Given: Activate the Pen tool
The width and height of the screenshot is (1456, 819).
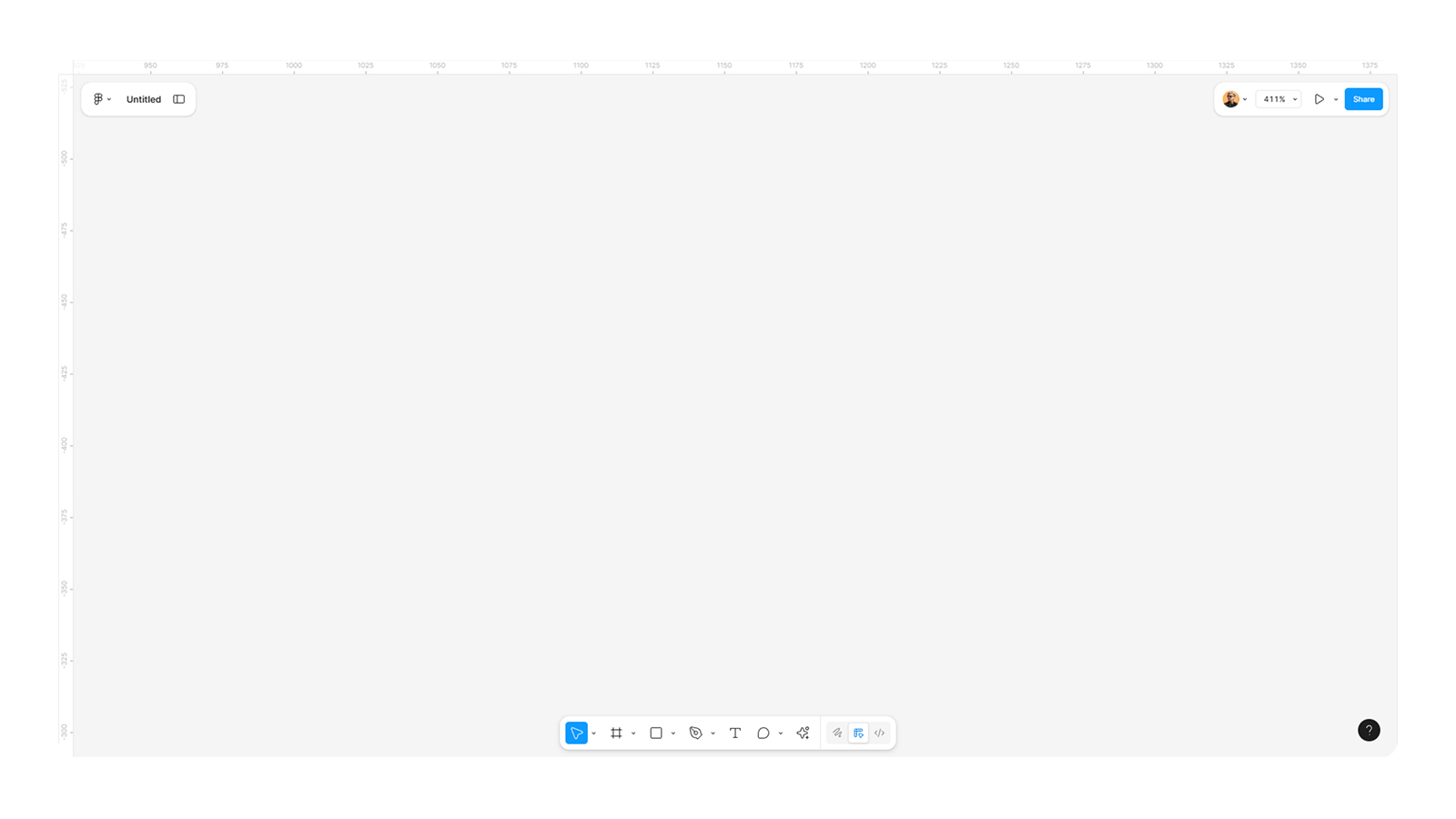Looking at the screenshot, I should tap(695, 733).
